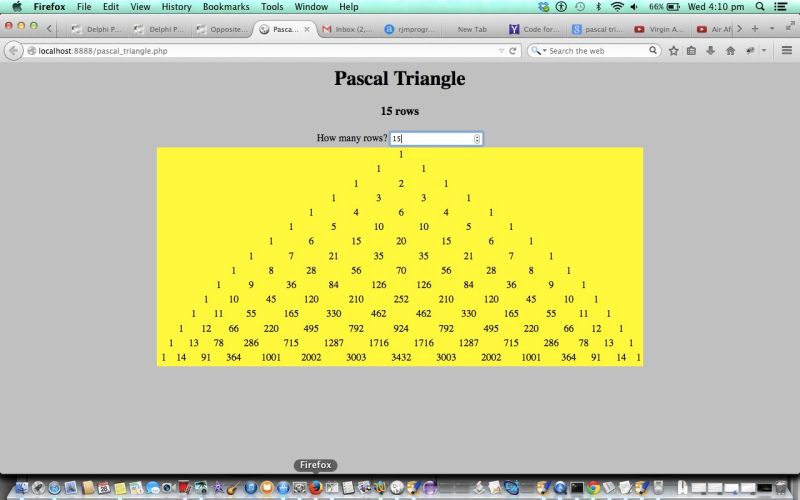Click the battery status indicator

664,7
